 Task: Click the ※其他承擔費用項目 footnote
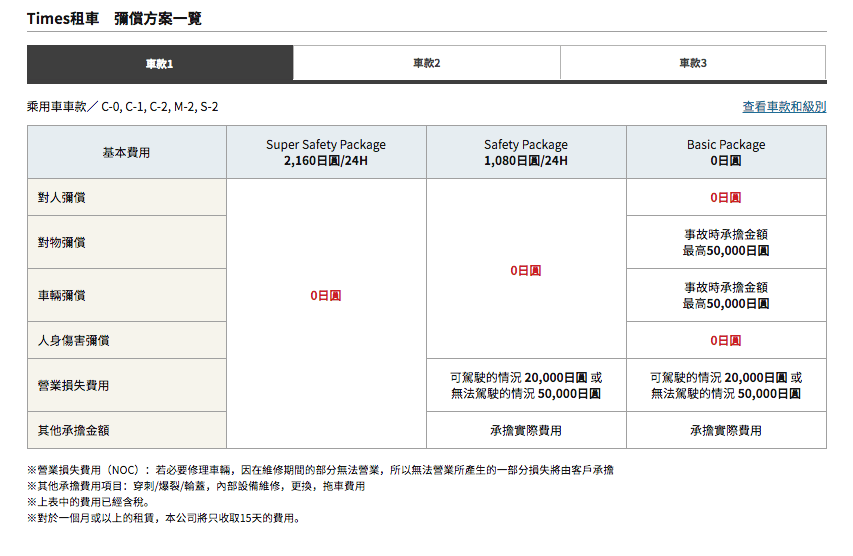pos(196,486)
